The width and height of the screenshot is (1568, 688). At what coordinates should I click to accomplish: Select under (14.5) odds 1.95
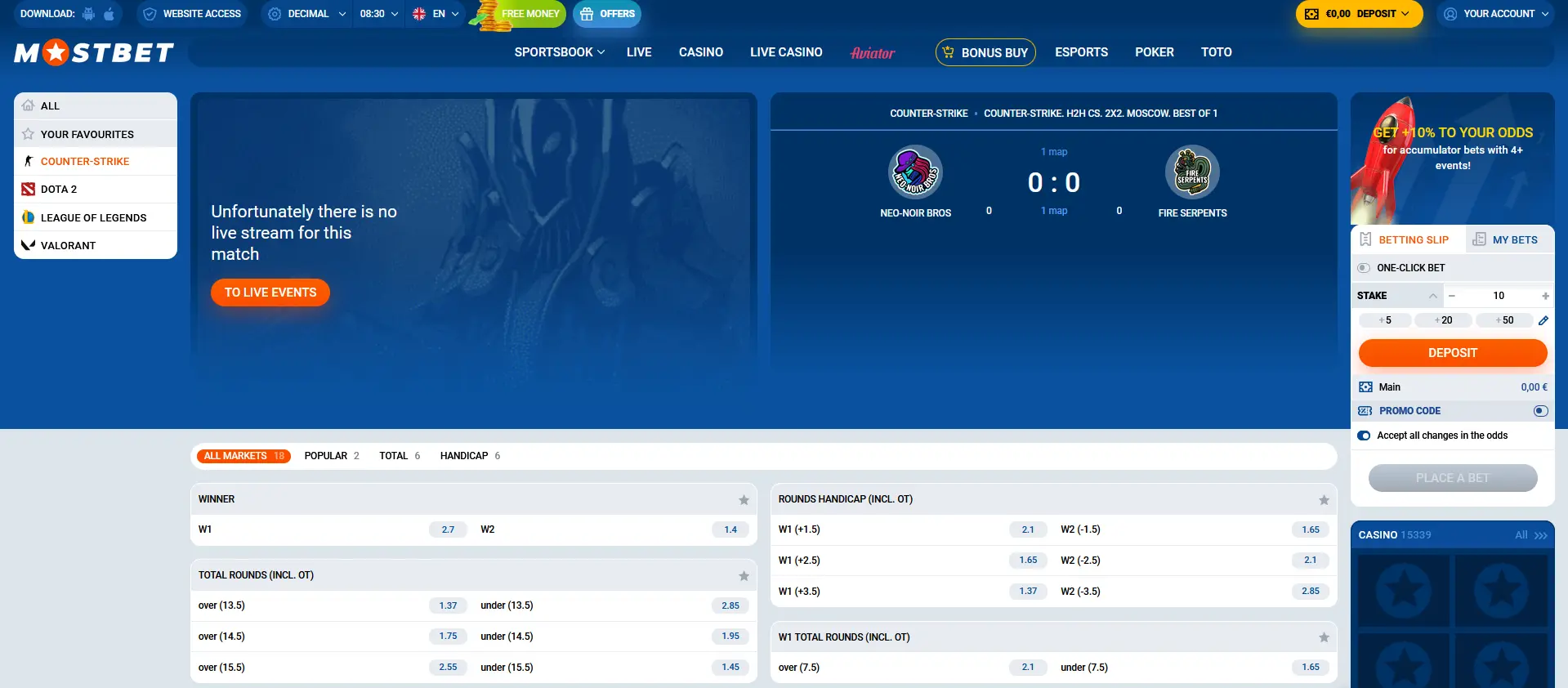click(730, 636)
